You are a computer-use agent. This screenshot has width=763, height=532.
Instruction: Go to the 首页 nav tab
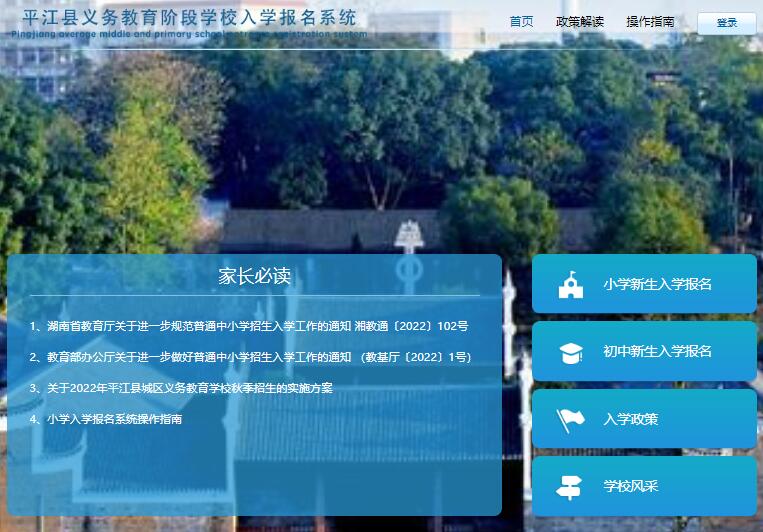pos(521,22)
